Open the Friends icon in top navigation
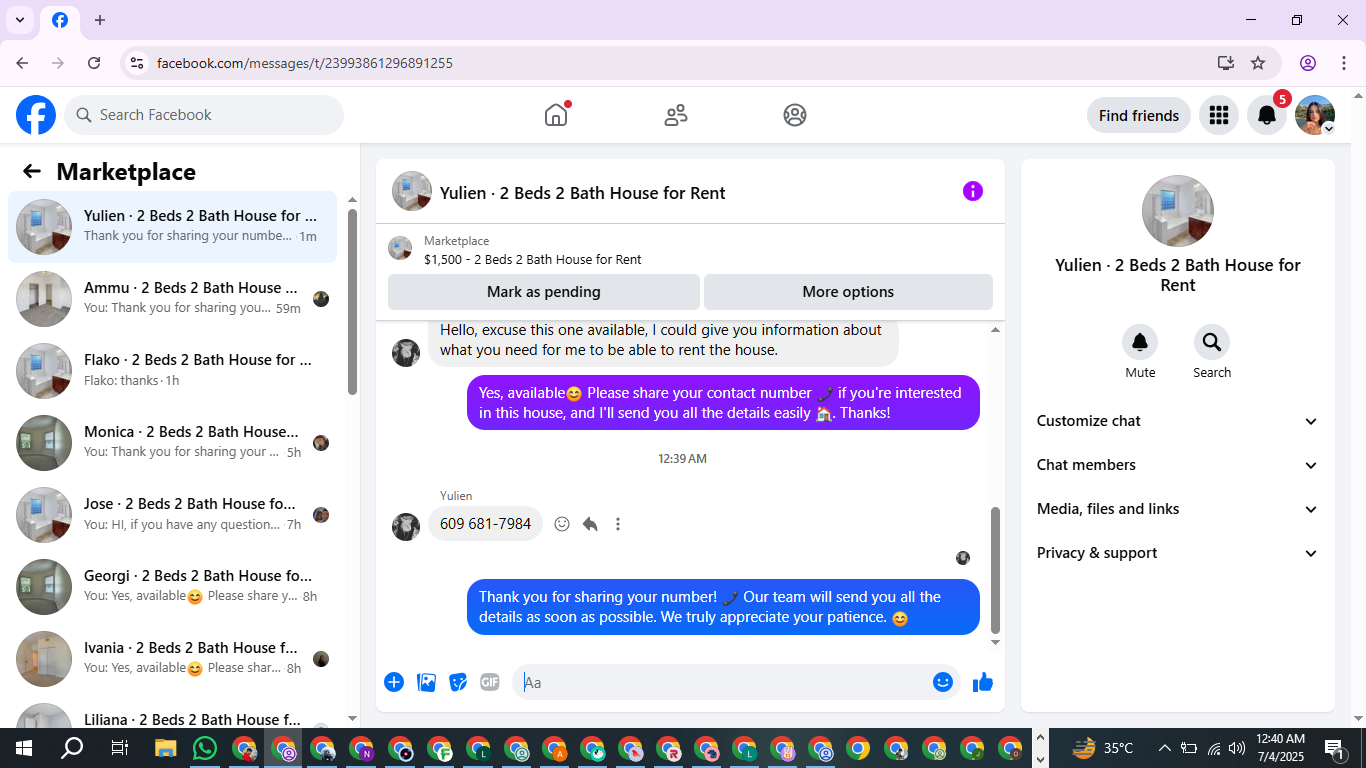Viewport: 1366px width, 768px height. click(676, 115)
